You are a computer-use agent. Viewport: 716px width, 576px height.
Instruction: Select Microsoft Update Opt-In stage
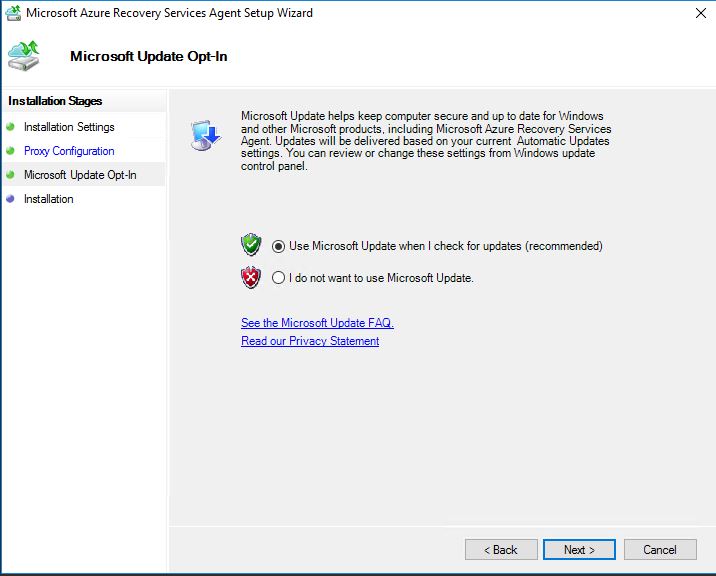tap(80, 175)
